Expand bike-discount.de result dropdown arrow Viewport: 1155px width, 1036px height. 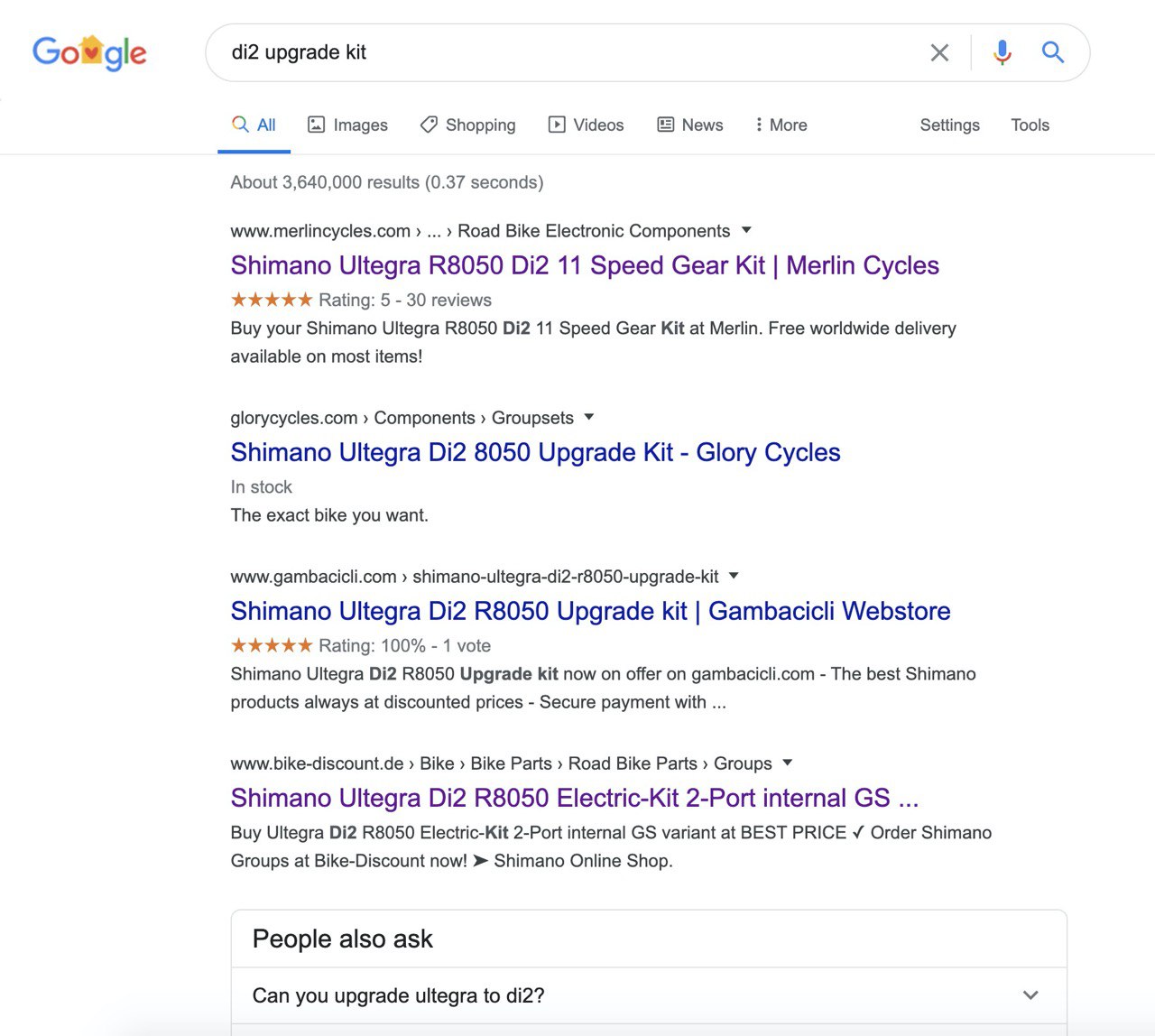pyautogui.click(x=787, y=763)
